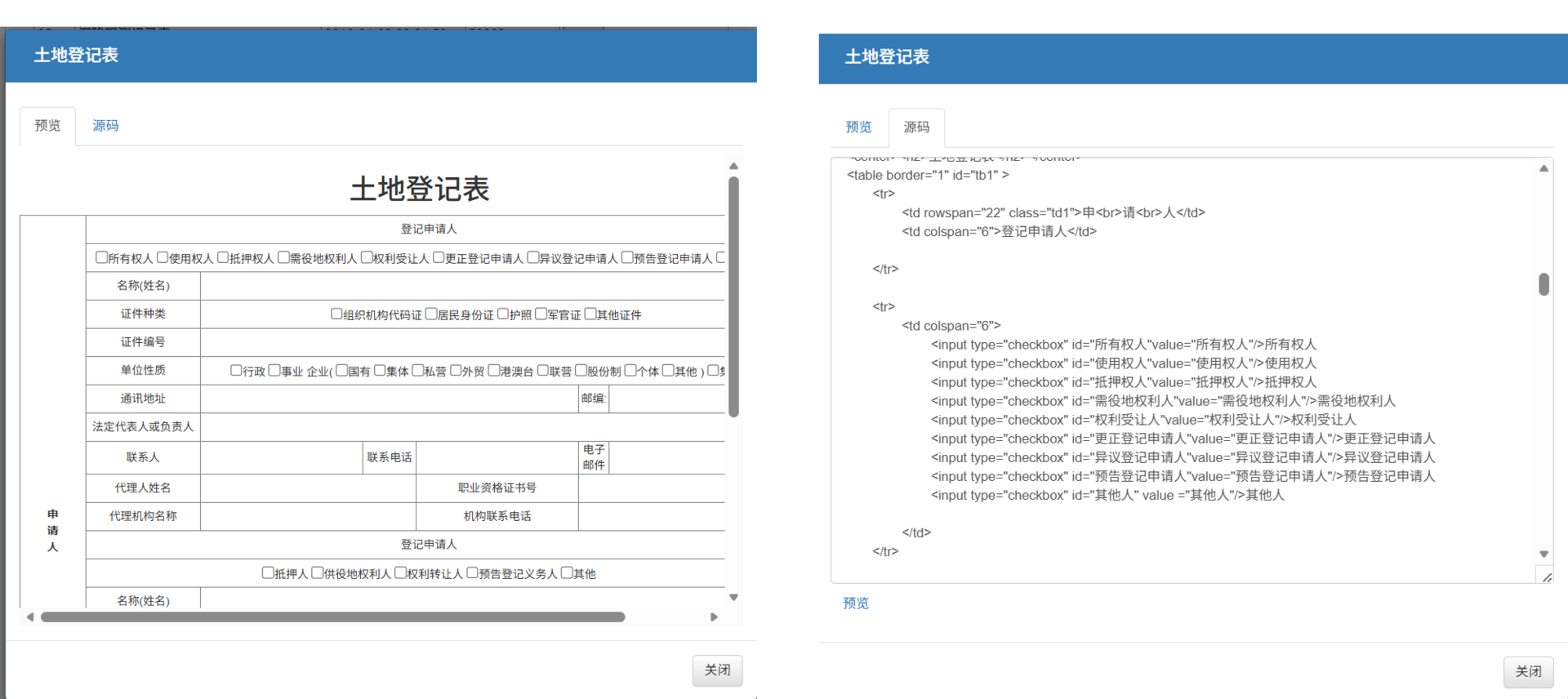Viewport: 1568px width, 699px height.
Task: Switch to the 源码 tab in the preview dialog
Action: pos(105,126)
